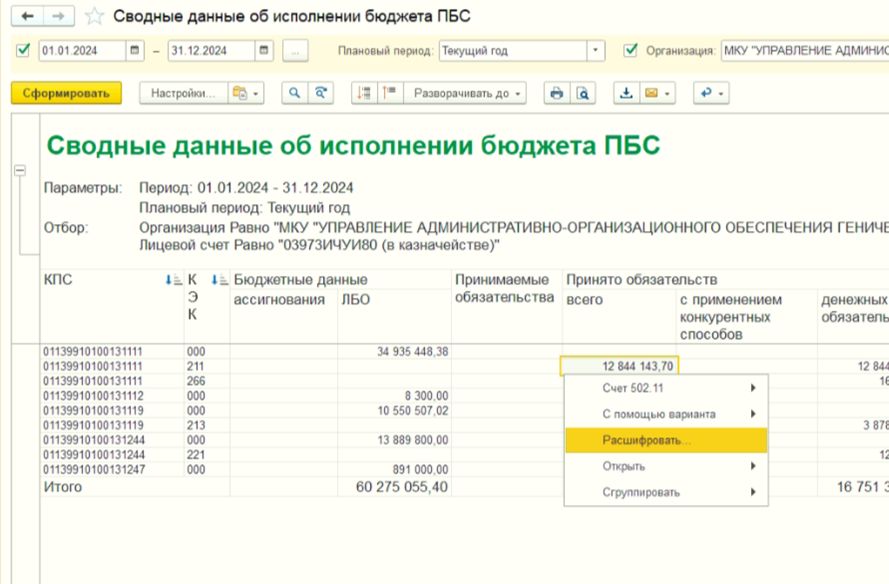Image resolution: width=889 pixels, height=584 pixels.
Task: Select cell with value 12 844 143,70
Action: 619,366
